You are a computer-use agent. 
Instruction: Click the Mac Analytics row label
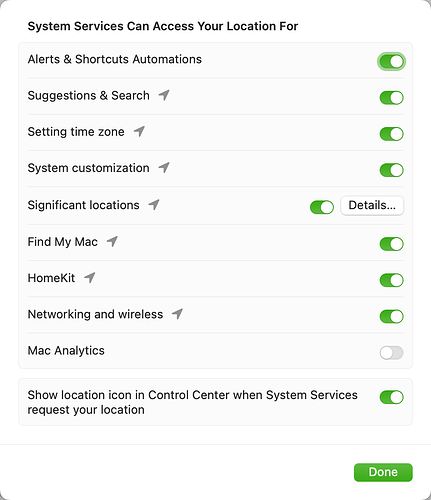point(66,351)
